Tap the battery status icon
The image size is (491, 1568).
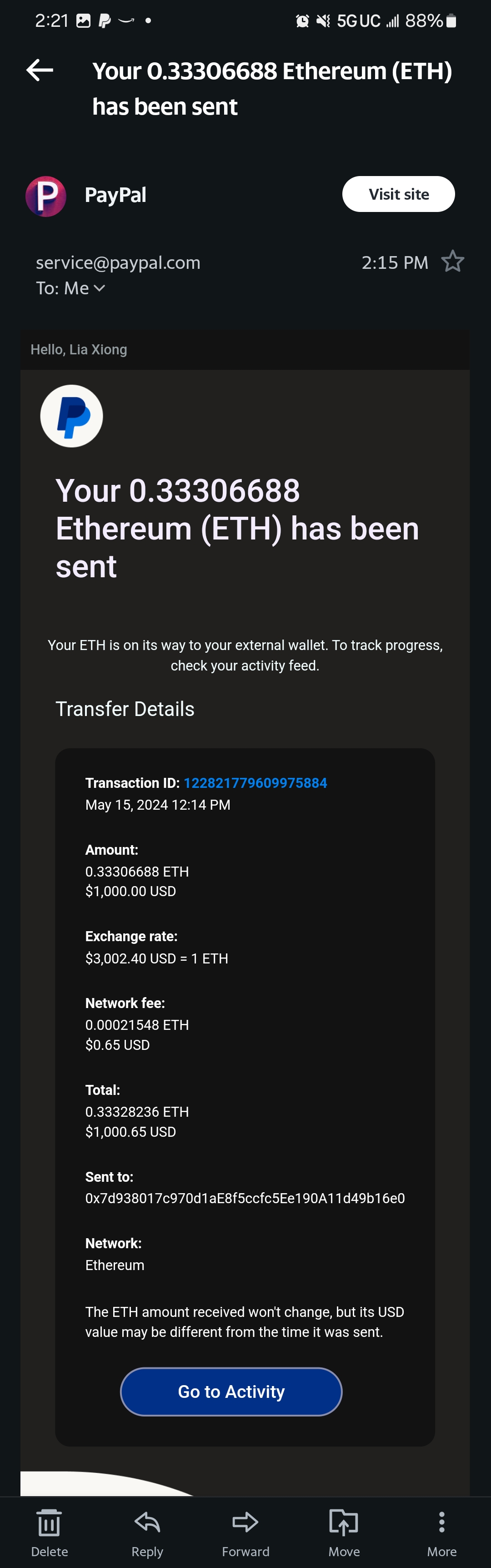(x=451, y=21)
